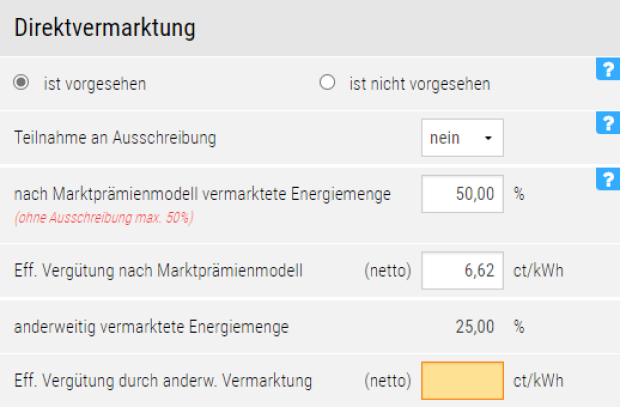Screen dimensions: 620x407
Task: Click the 50,00 percent input field
Action: 462,193
